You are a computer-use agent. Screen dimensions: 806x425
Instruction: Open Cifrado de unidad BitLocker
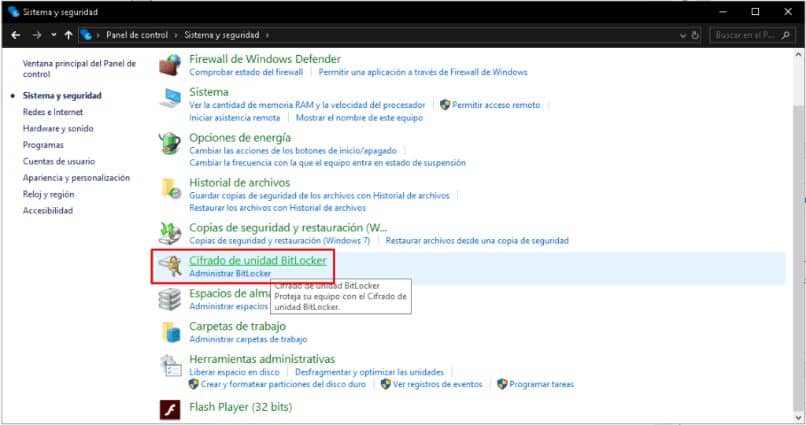[x=258, y=261]
